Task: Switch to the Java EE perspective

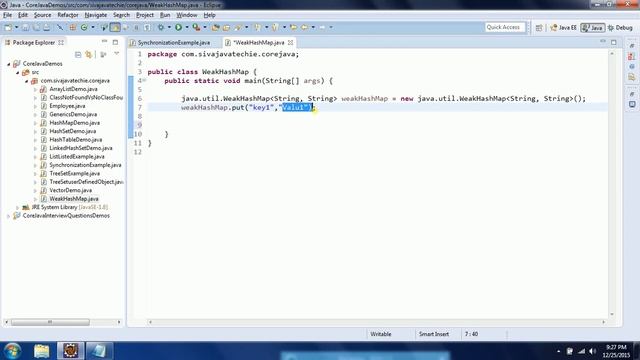Action: (563, 28)
